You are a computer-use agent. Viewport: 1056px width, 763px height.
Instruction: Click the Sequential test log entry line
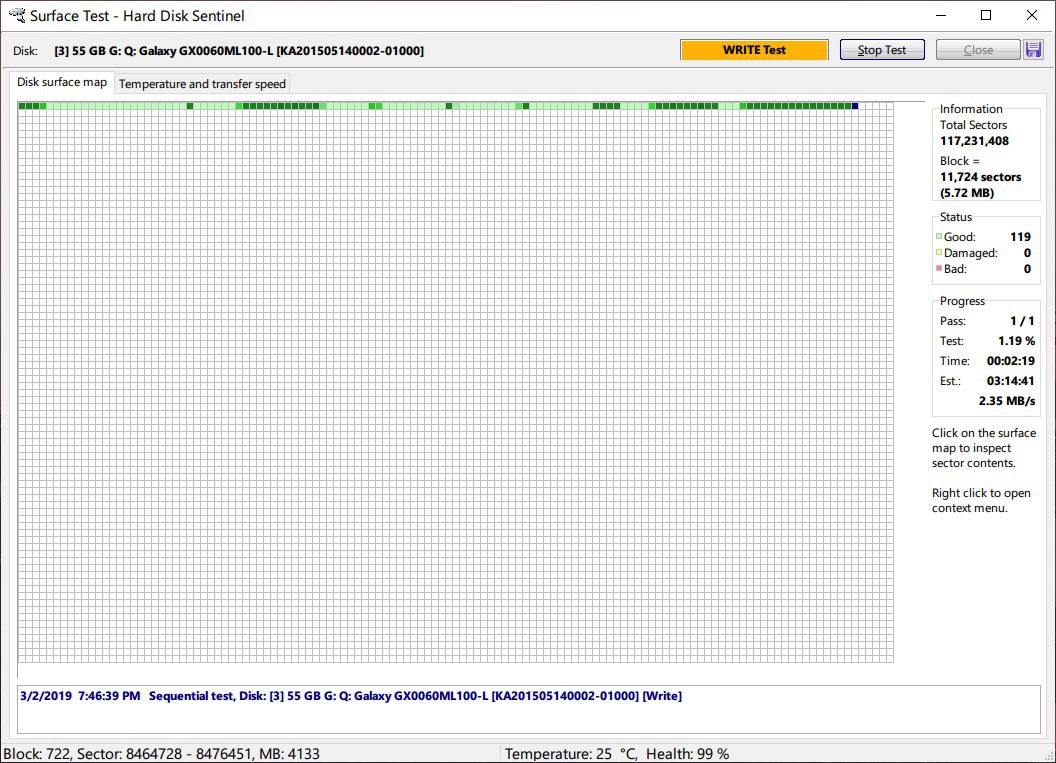coord(351,696)
